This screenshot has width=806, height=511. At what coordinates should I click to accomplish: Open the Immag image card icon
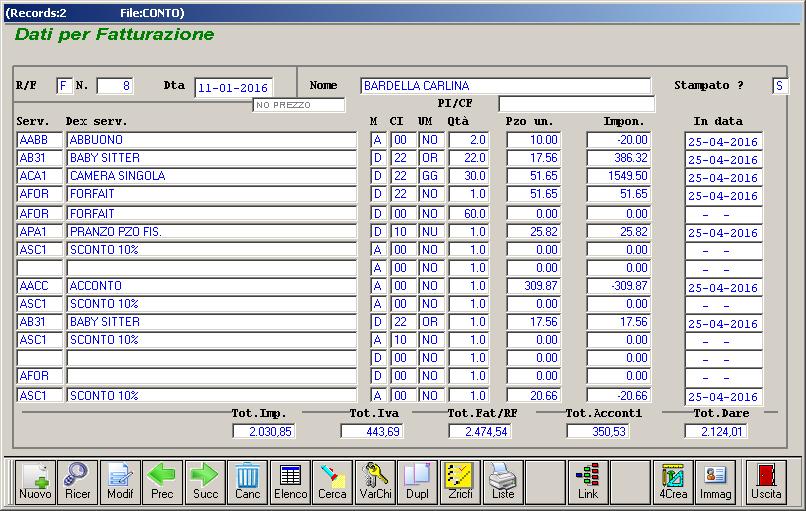(715, 481)
